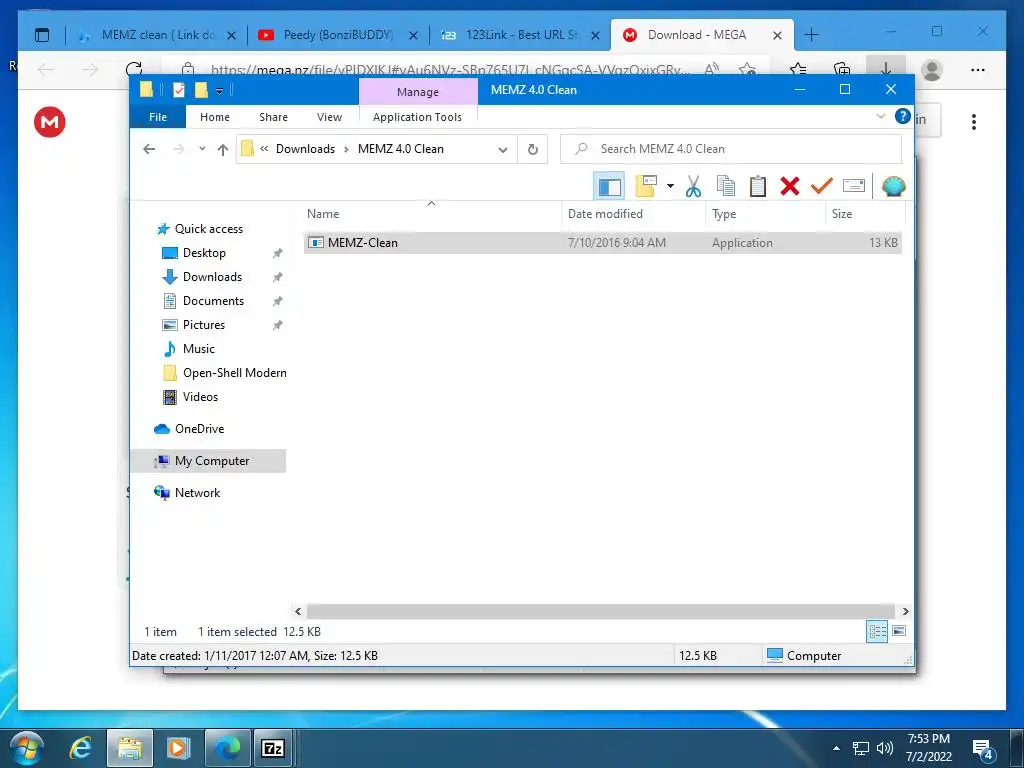Click the Paste clipboard icon
The width and height of the screenshot is (1024, 768).
[x=758, y=187]
